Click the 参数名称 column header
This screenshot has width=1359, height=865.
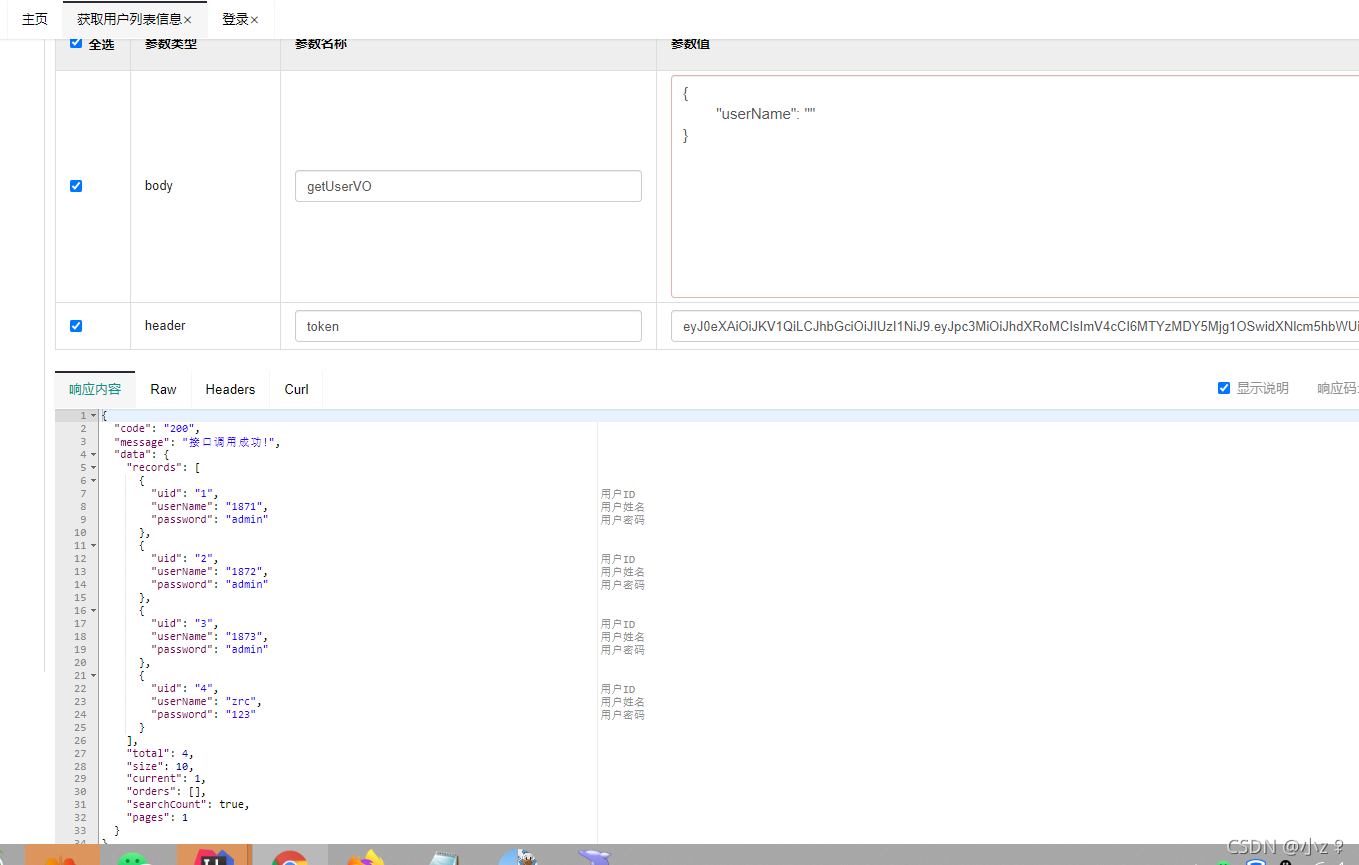[321, 44]
